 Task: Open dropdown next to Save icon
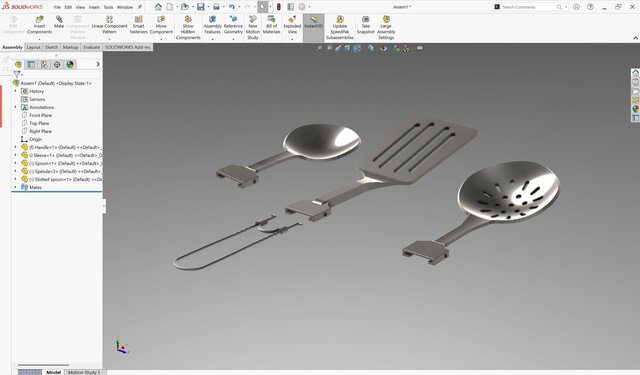[208, 7]
